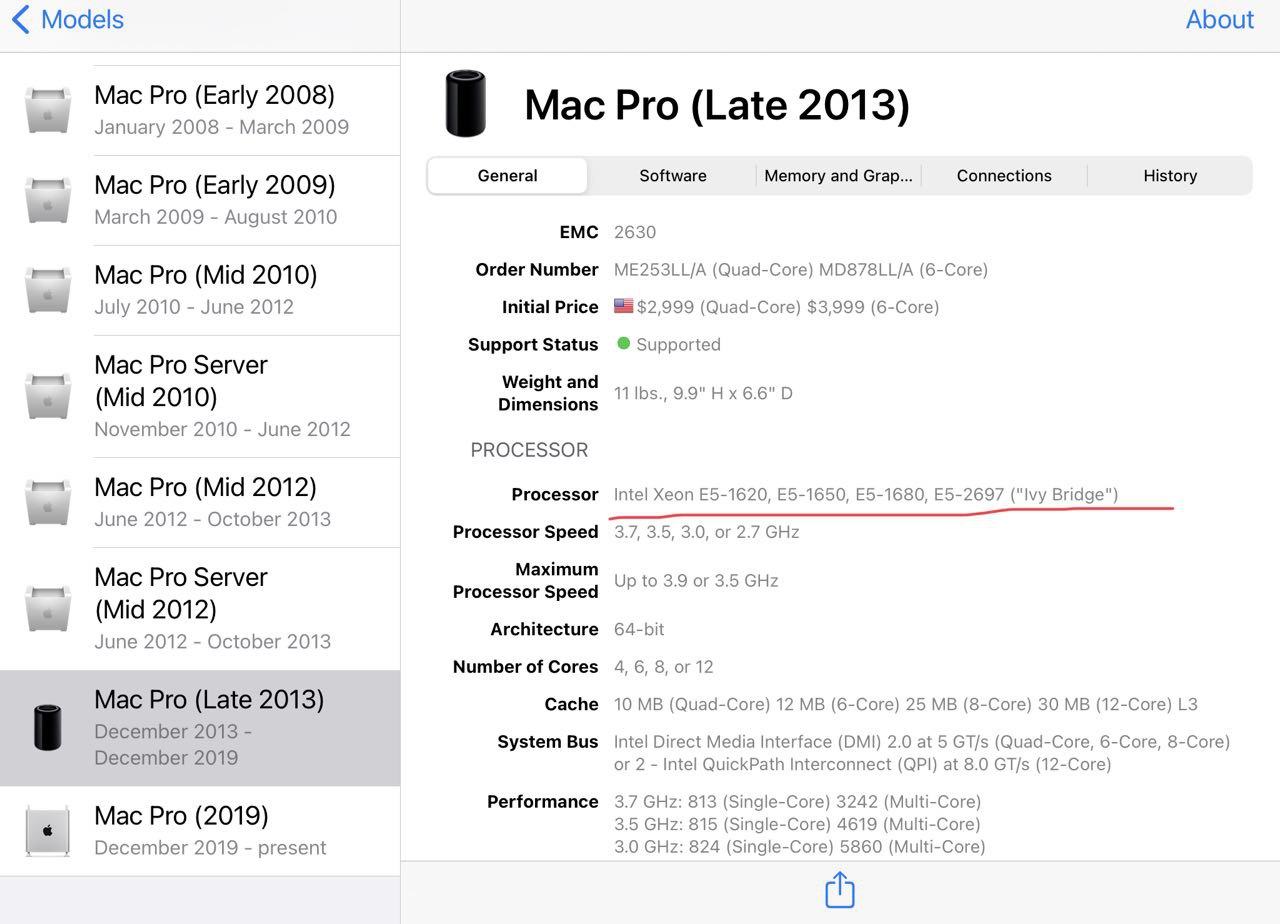Tap the Mac Pro Server (Mid 2010) icon
The height and width of the screenshot is (924, 1280).
coord(47,396)
